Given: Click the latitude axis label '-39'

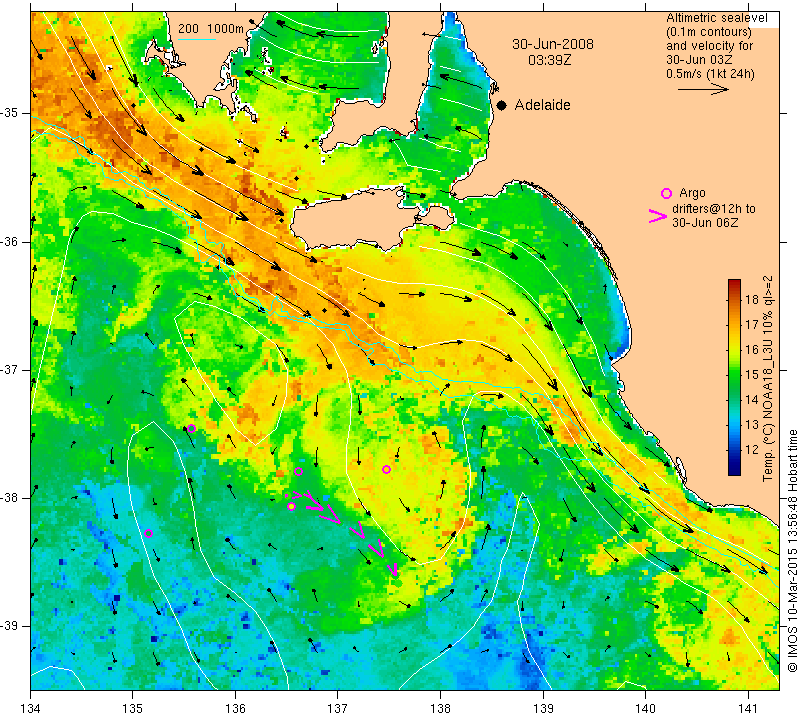Looking at the screenshot, I should [10, 626].
